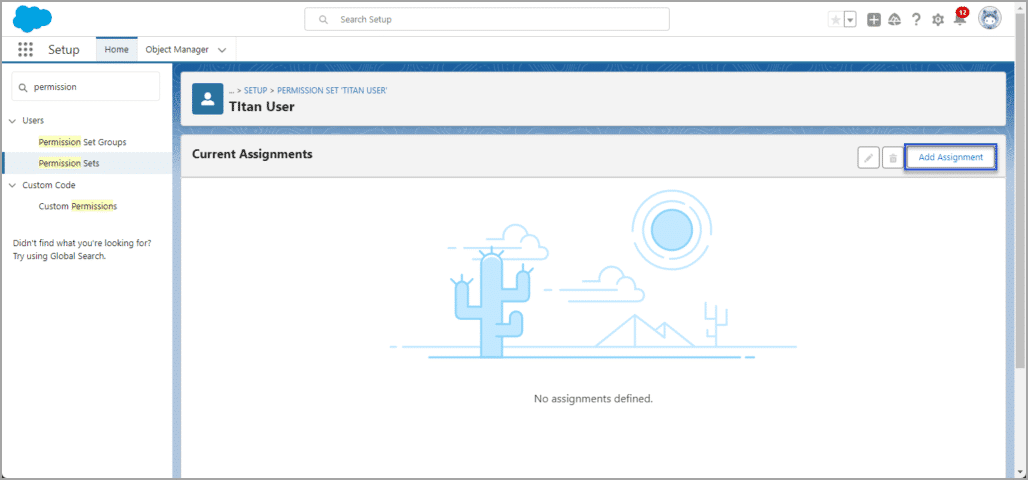Expand the Object Manager tab chevron
Screen dimensions: 1028x480
(x=222, y=50)
